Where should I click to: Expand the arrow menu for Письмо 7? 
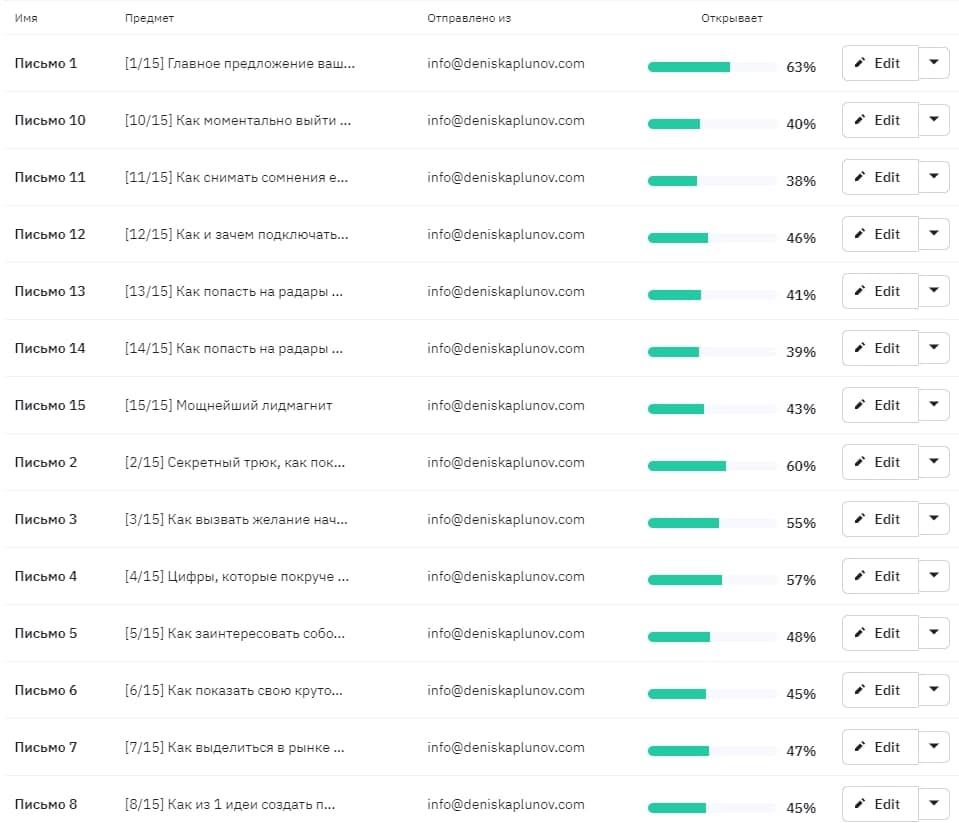coord(934,746)
